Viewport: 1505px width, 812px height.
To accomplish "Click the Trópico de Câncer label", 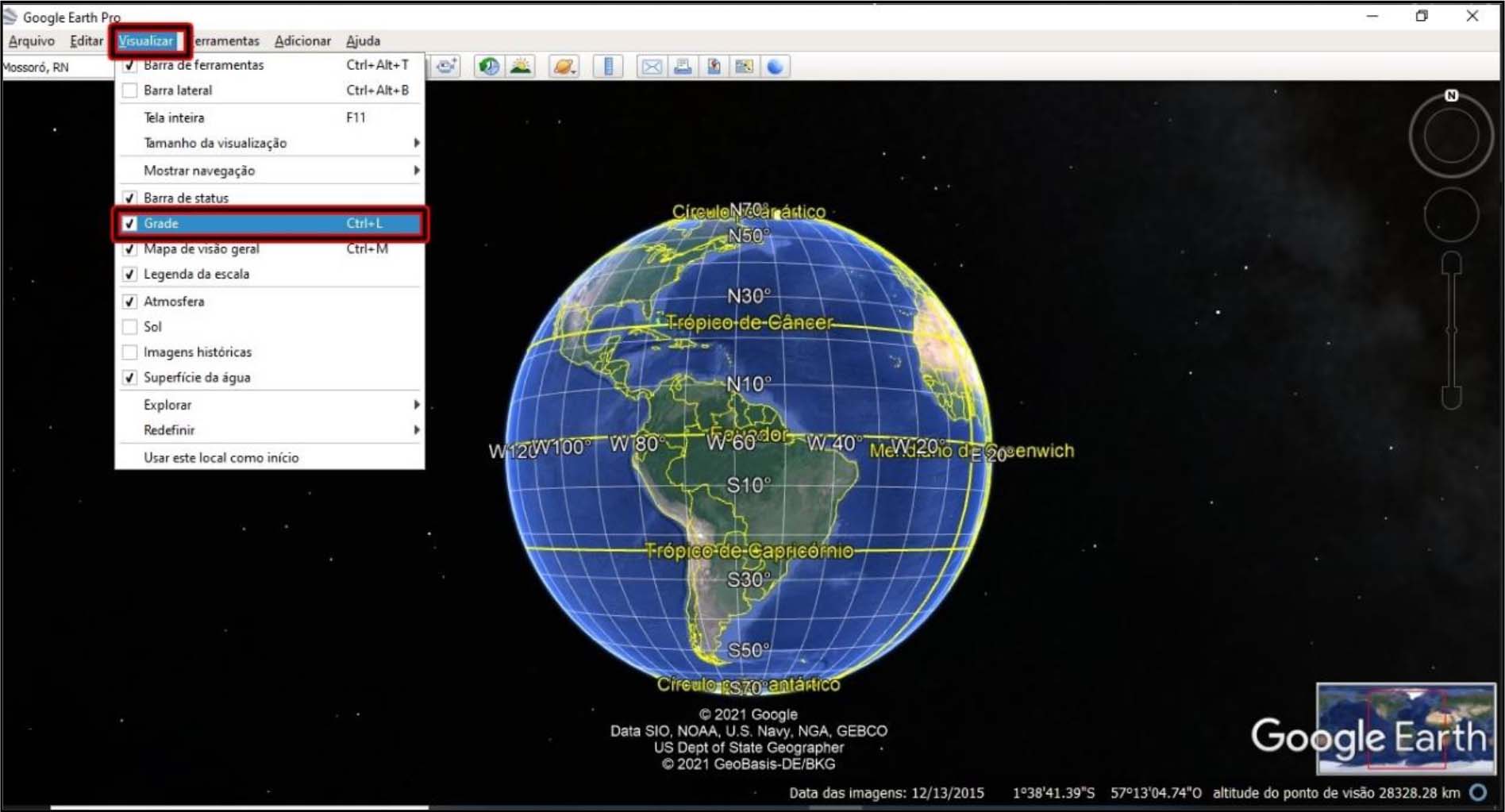I will tap(749, 322).
